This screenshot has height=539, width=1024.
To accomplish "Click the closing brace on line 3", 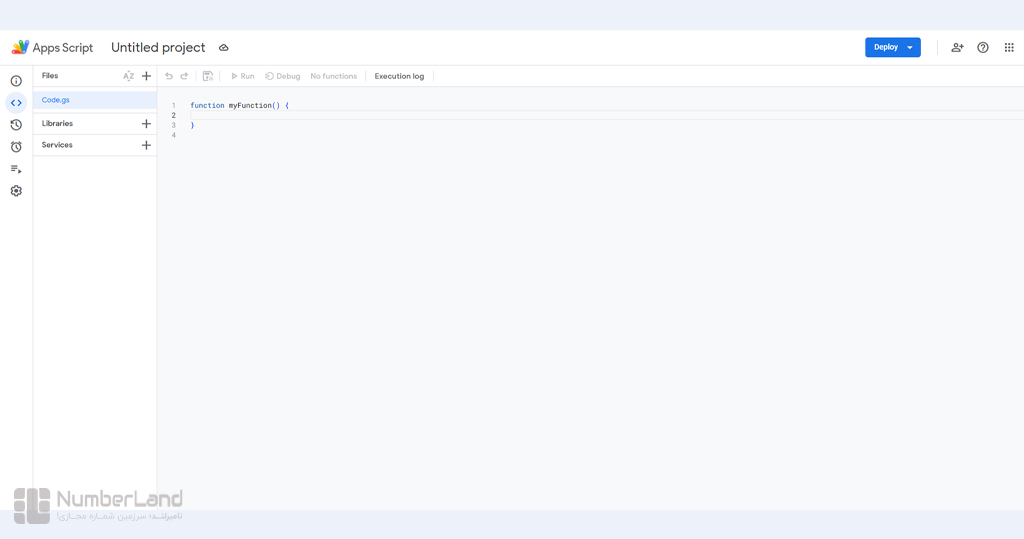I will [x=192, y=125].
